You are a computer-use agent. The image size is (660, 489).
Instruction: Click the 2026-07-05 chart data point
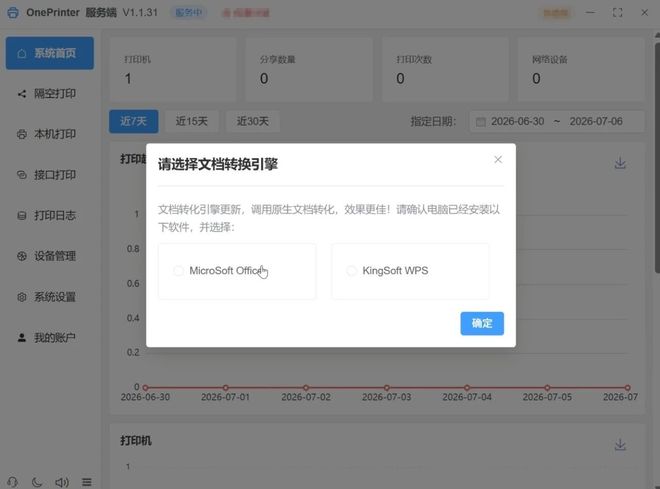pyautogui.click(x=547, y=388)
